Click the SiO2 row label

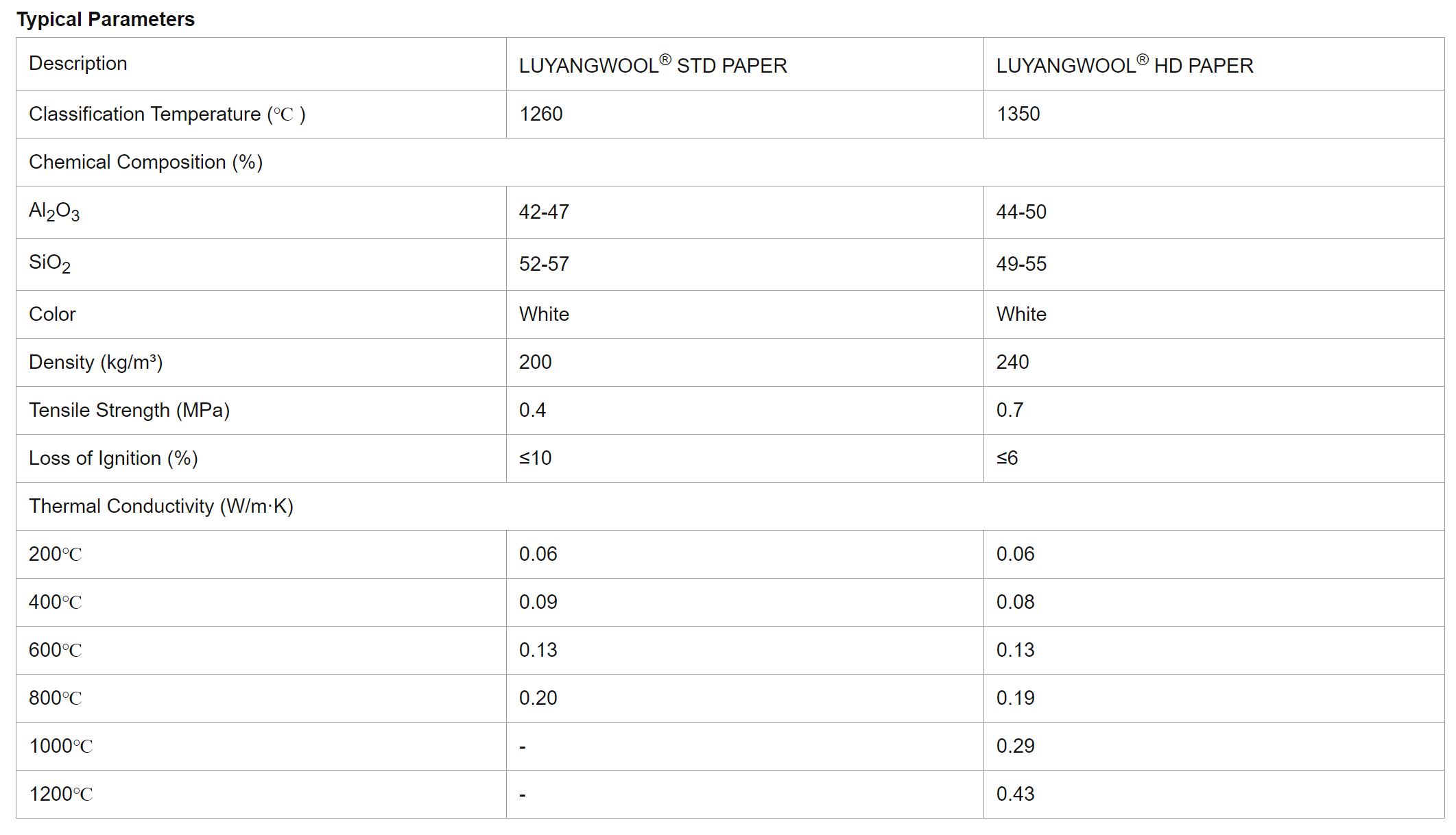coord(50,264)
